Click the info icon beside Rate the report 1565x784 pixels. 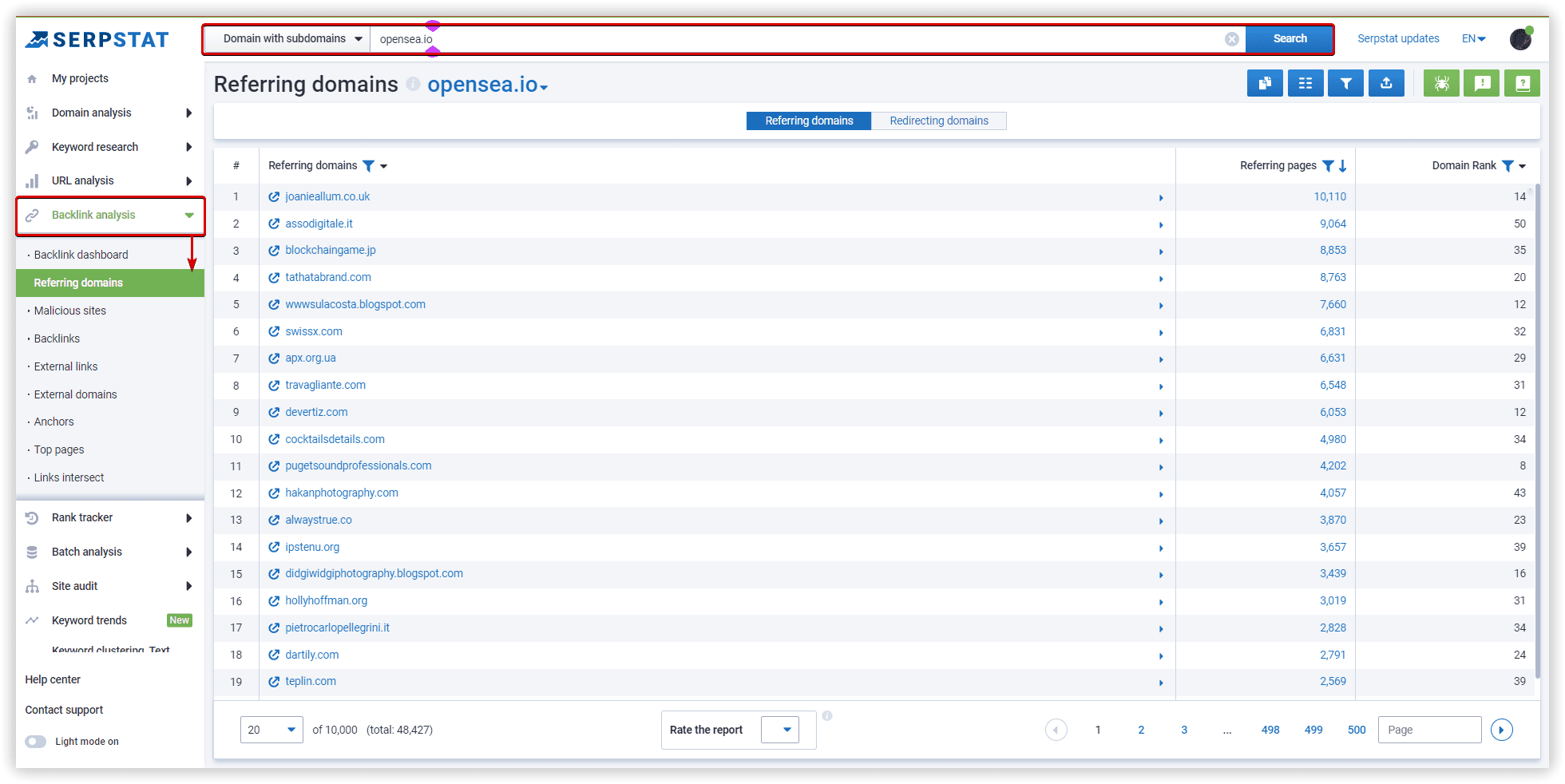tap(827, 716)
